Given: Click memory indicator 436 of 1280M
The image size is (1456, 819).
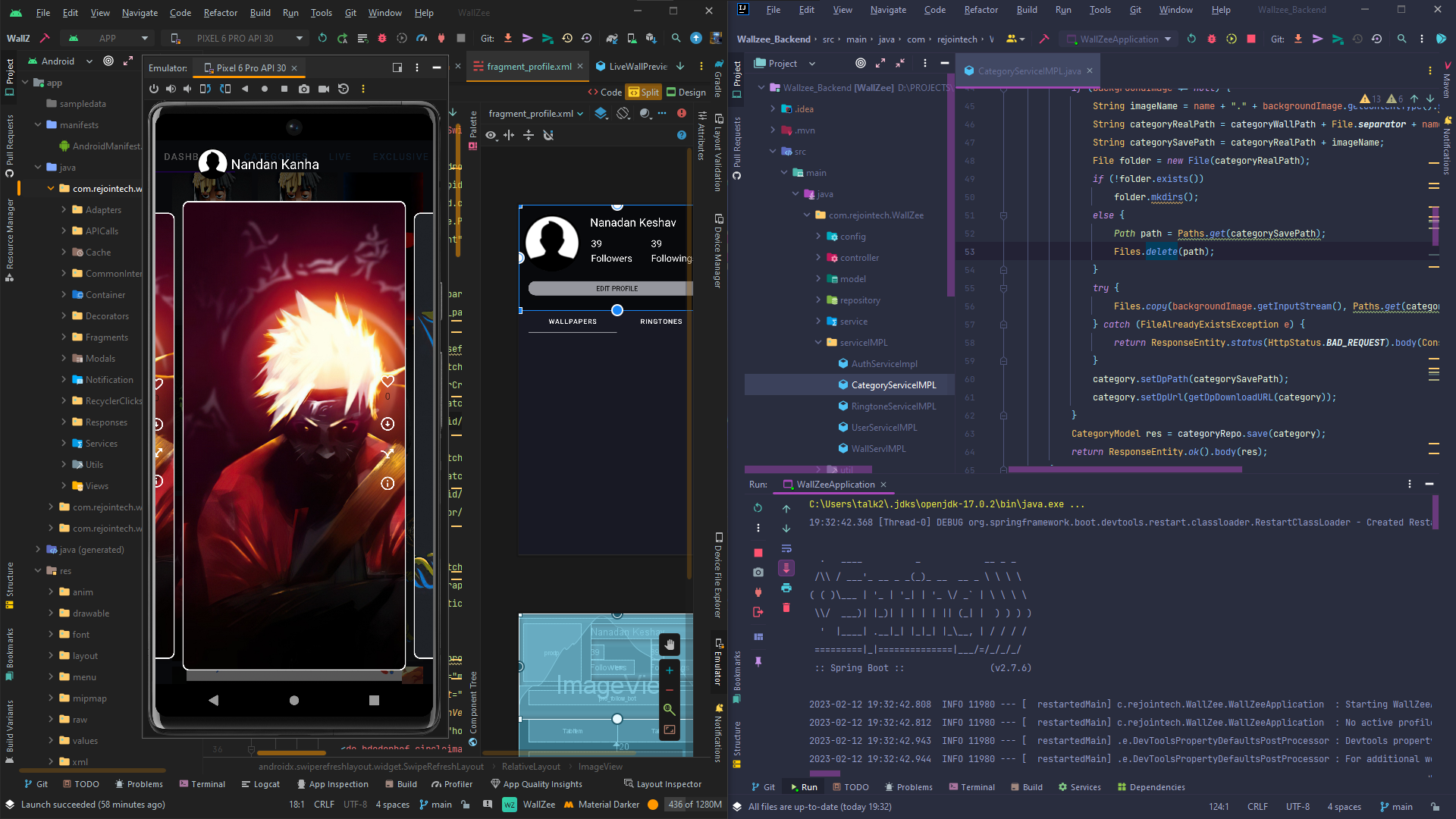Looking at the screenshot, I should [x=694, y=805].
